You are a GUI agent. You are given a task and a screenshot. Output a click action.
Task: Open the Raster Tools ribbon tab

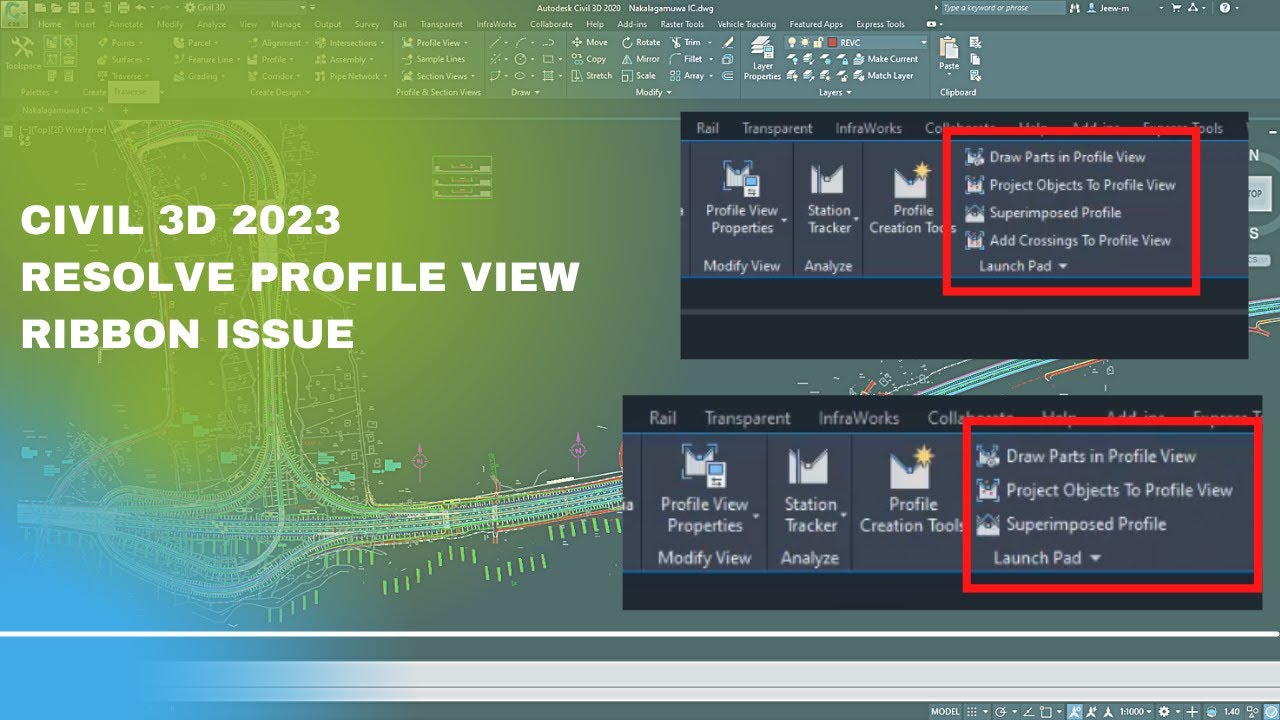coord(682,24)
